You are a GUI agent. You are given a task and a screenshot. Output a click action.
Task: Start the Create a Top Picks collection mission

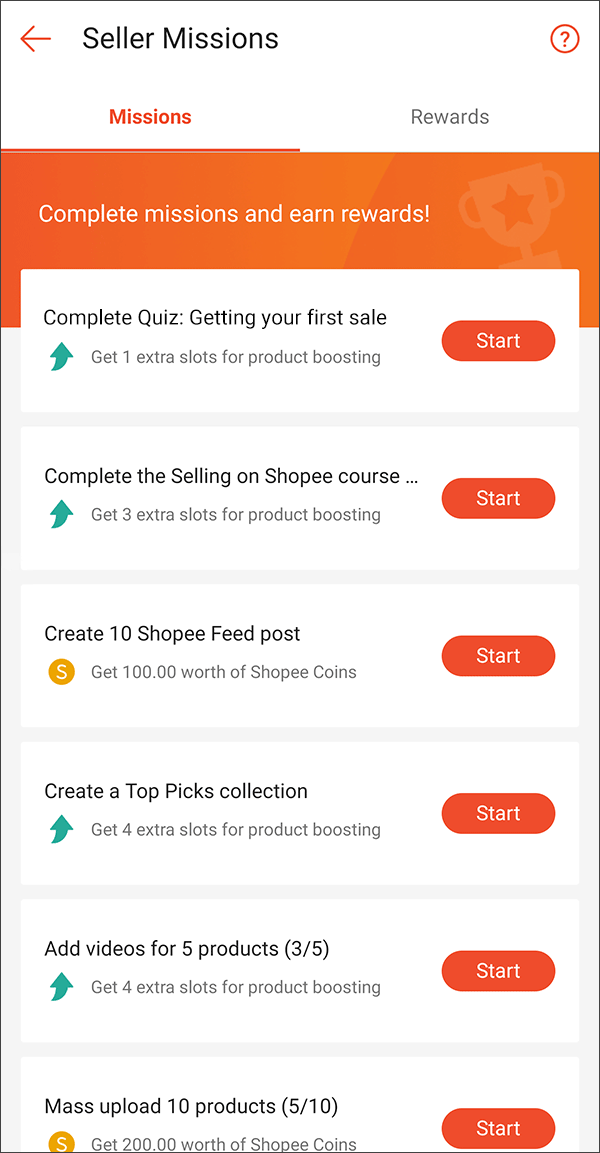[498, 813]
